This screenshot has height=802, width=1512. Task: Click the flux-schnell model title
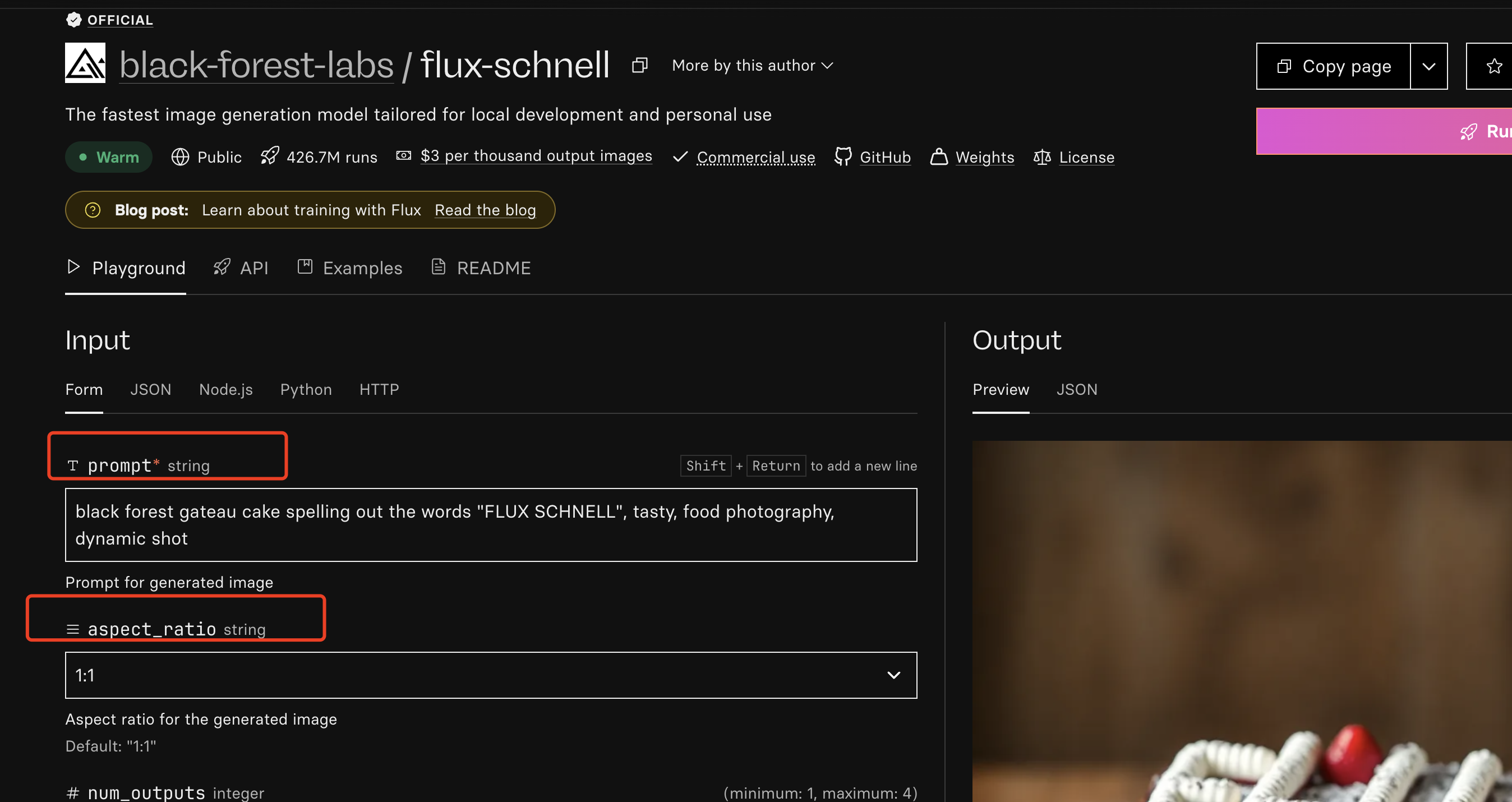515,64
